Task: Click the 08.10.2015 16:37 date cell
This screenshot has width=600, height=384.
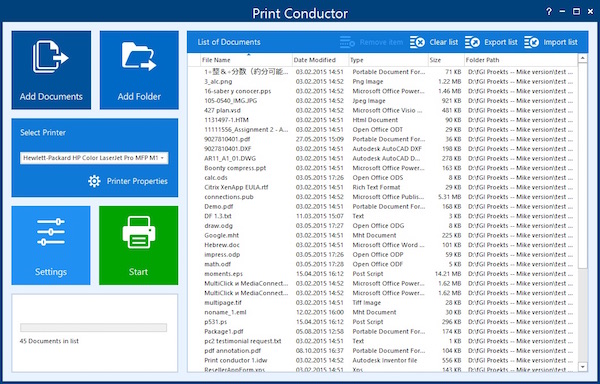Action: (320, 351)
